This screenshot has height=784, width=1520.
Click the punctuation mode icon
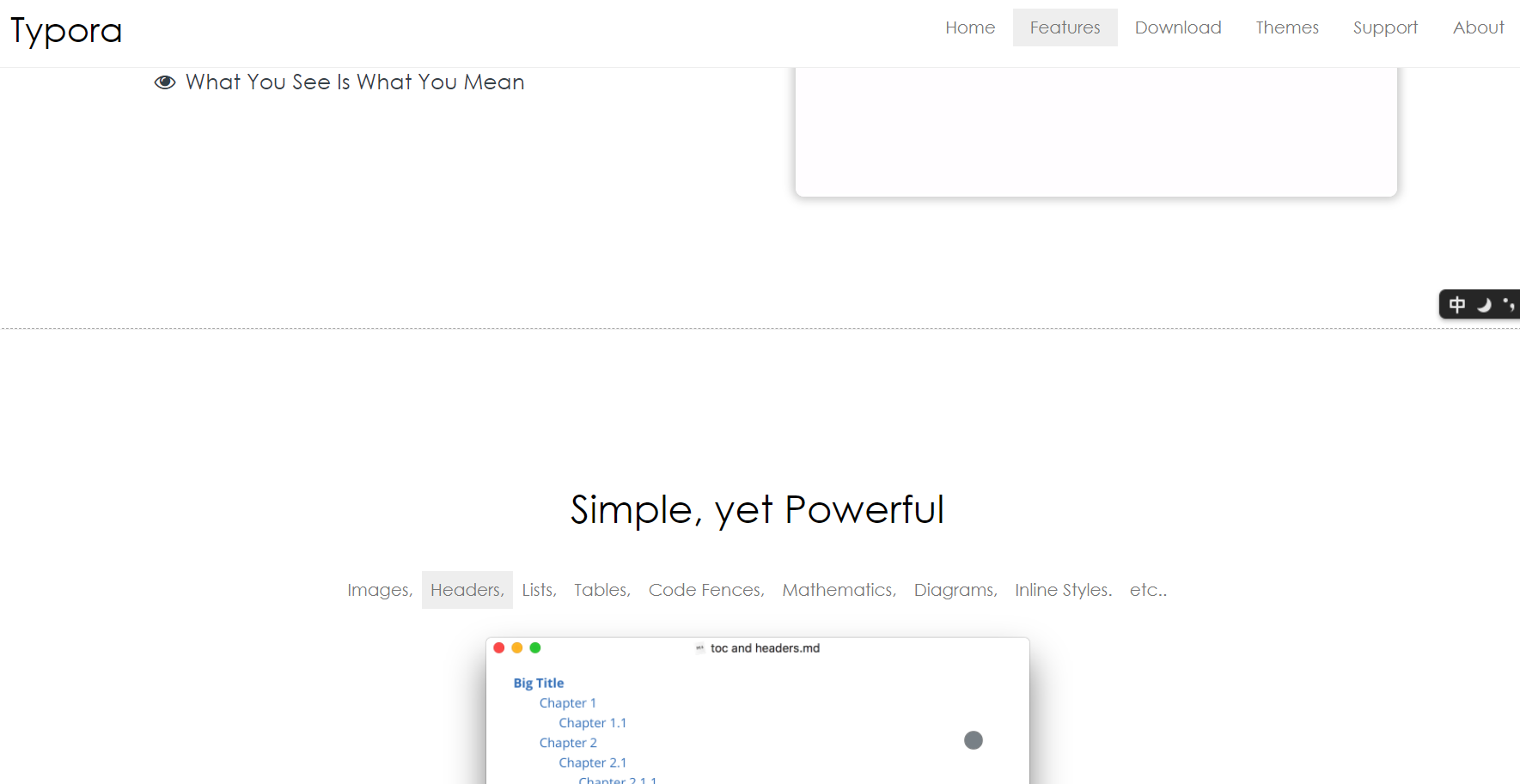(1509, 304)
